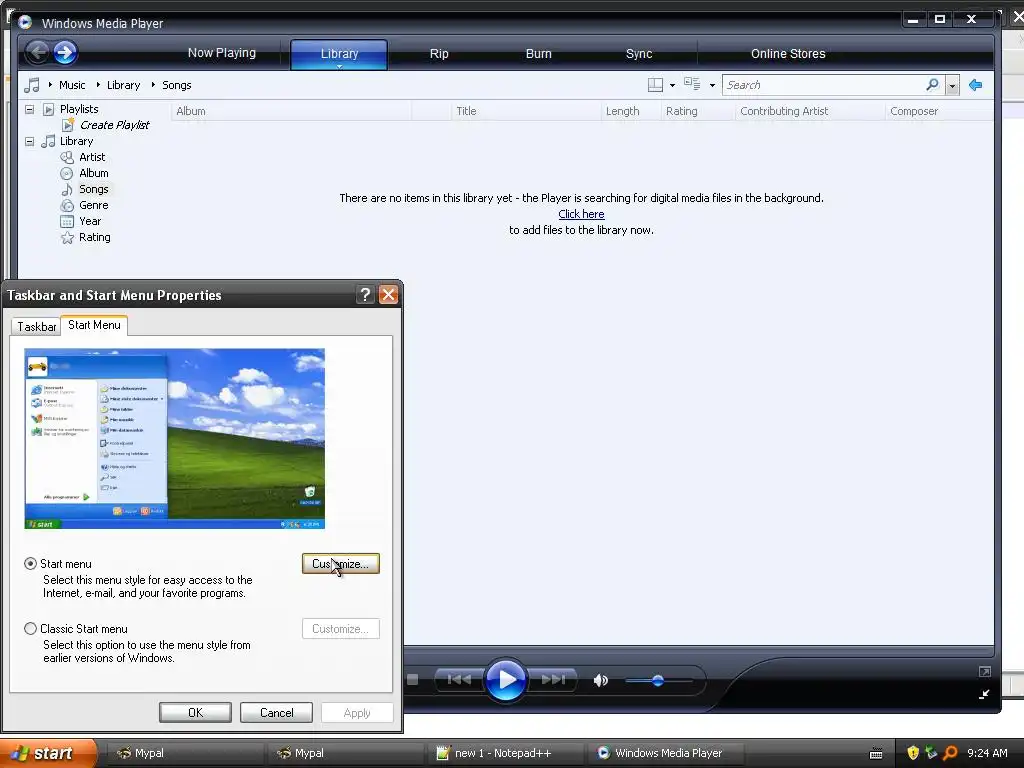The image size is (1024, 768).
Task: Select the Classic Start menu radio button
Action: (x=30, y=628)
